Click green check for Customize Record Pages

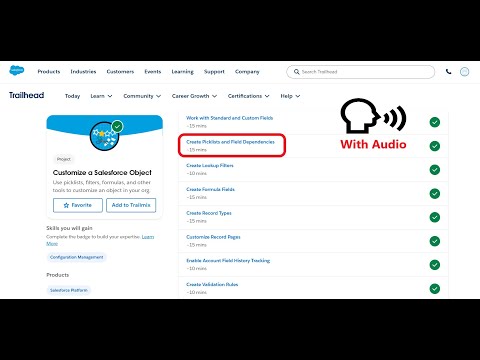(x=435, y=241)
